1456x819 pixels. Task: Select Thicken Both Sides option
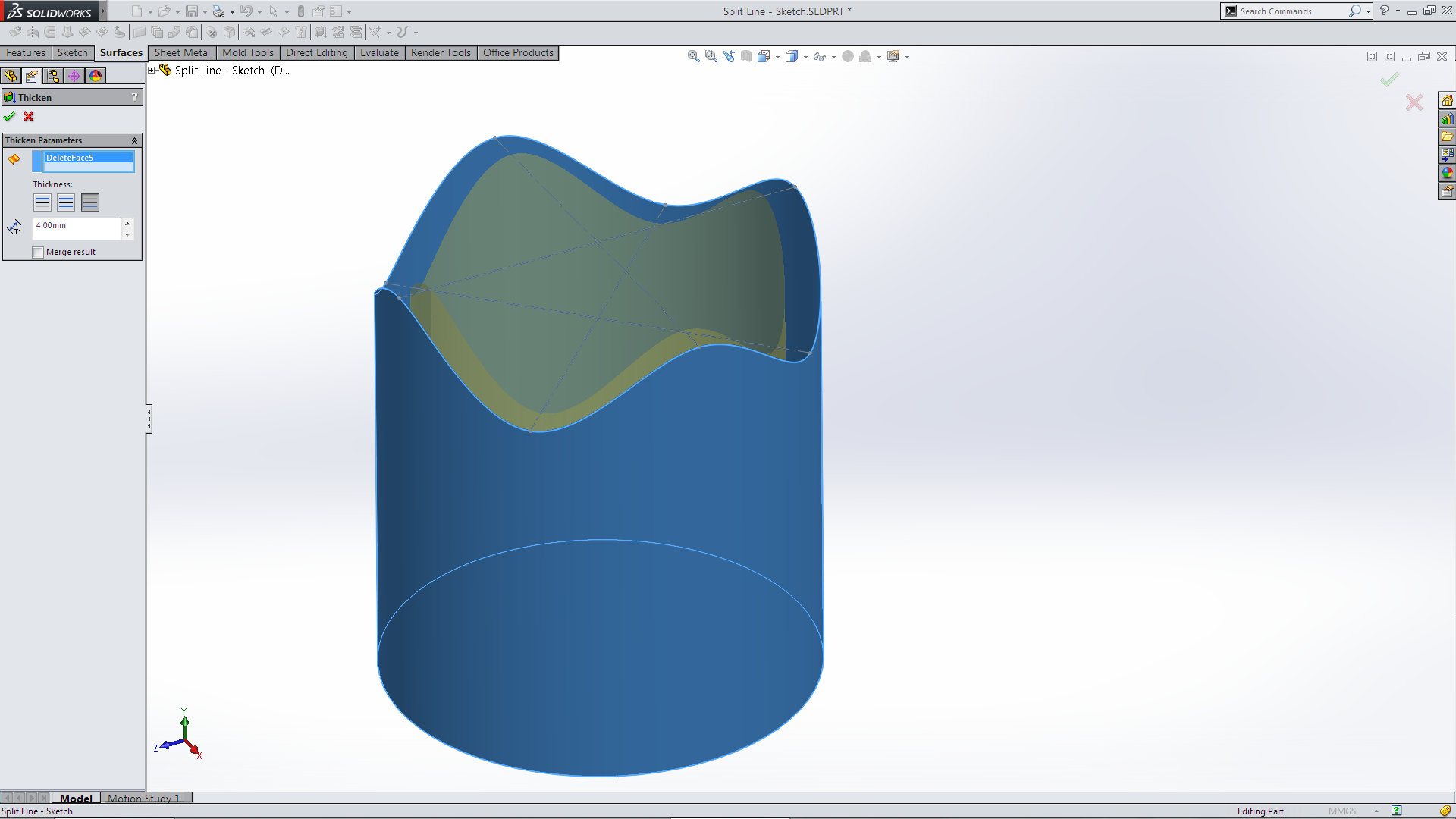(66, 202)
